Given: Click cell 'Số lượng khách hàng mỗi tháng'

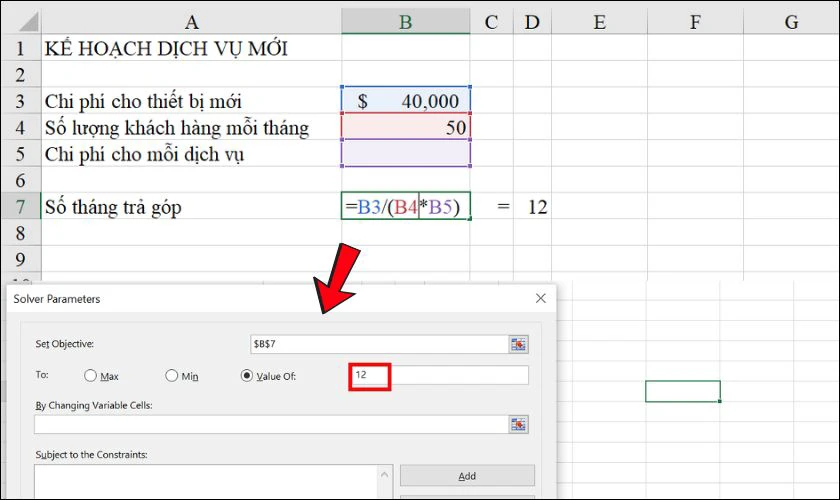Looking at the screenshot, I should tap(191, 126).
